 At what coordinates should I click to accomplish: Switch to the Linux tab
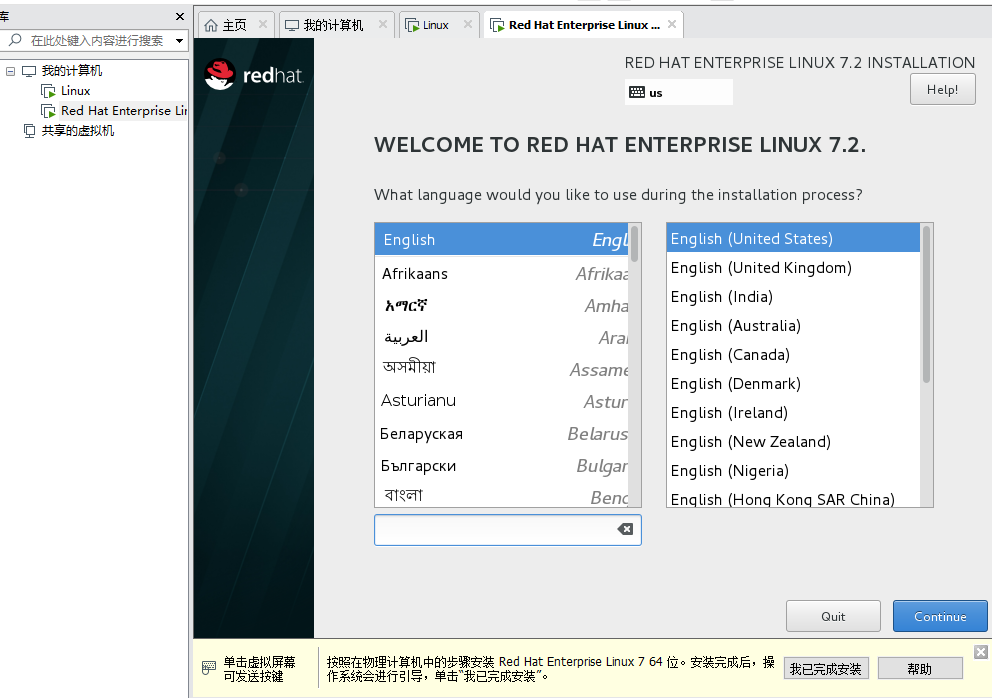pyautogui.click(x=432, y=24)
